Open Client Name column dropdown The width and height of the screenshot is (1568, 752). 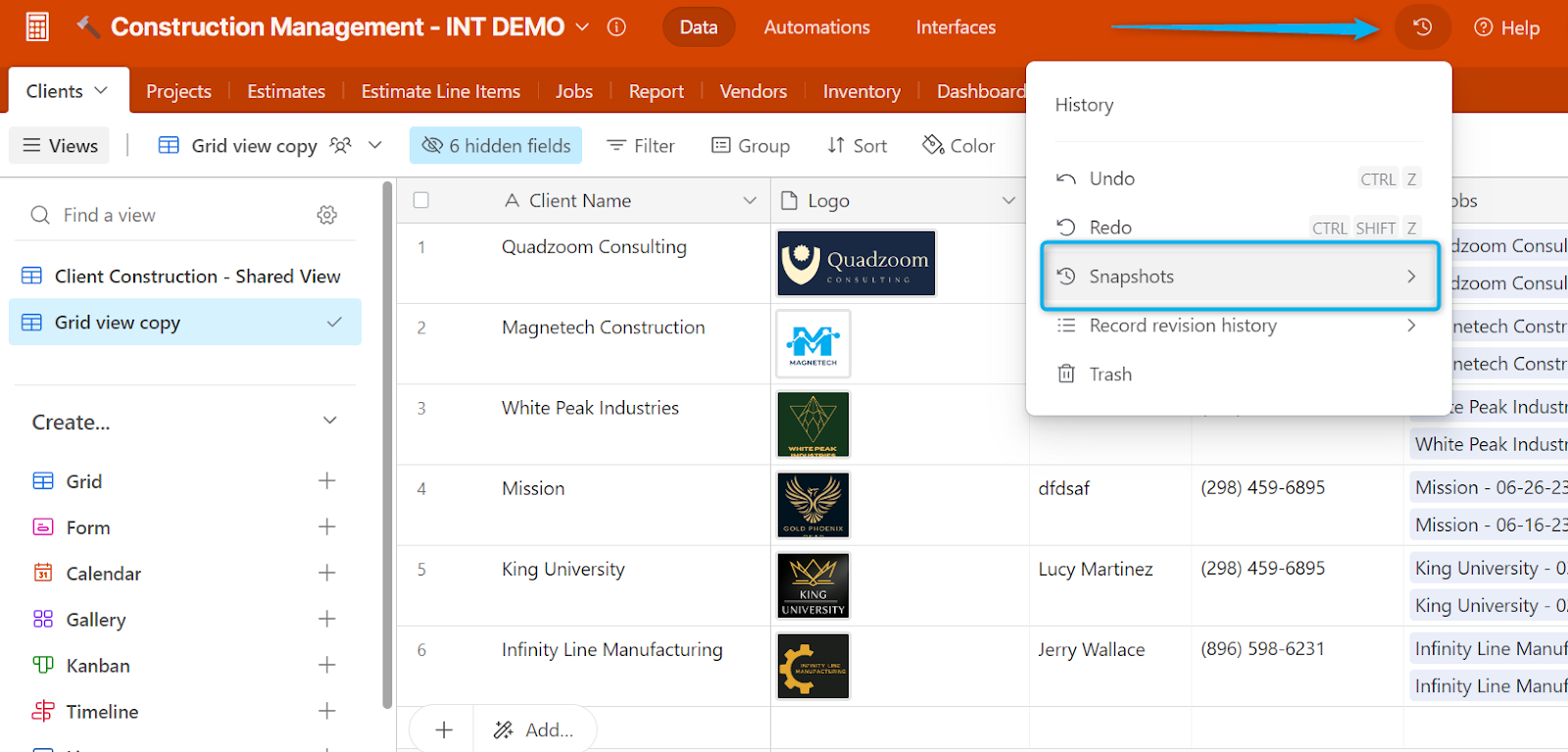(x=750, y=200)
